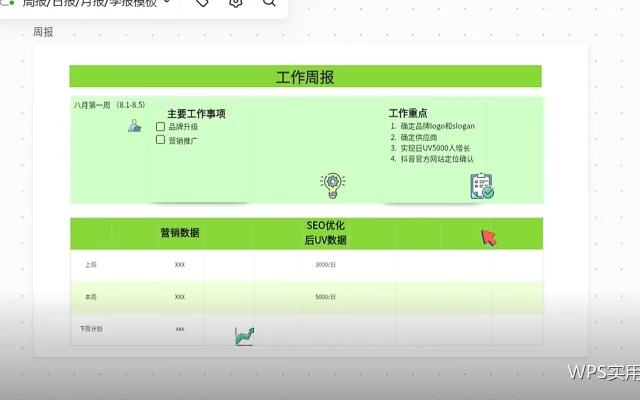Image resolution: width=640 pixels, height=400 pixels.
Task: Click the 工作周报 title banner
Action: pyautogui.click(x=305, y=76)
